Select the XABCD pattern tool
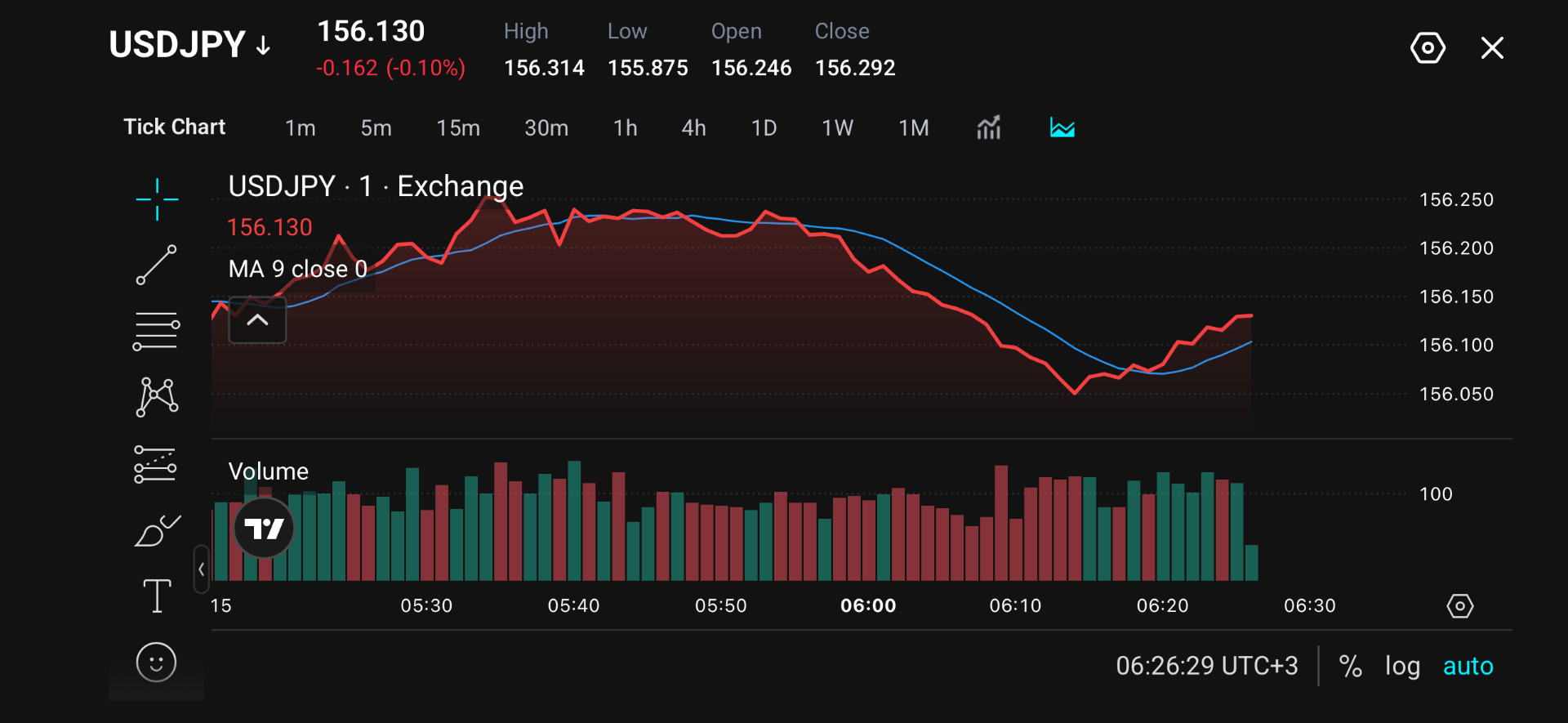This screenshot has height=723, width=1568. [157, 397]
